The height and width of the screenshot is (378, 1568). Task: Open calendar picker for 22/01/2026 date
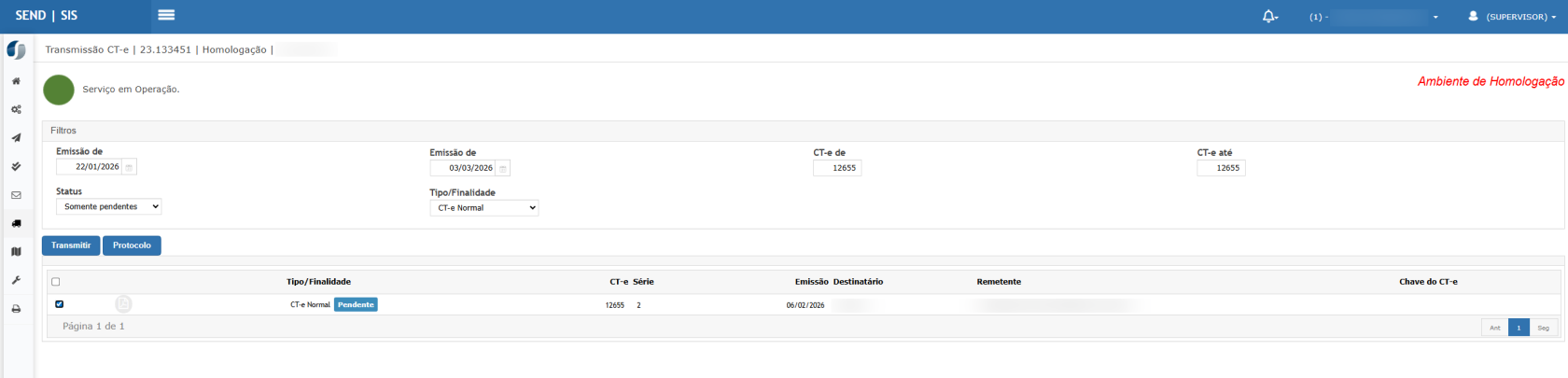(130, 167)
